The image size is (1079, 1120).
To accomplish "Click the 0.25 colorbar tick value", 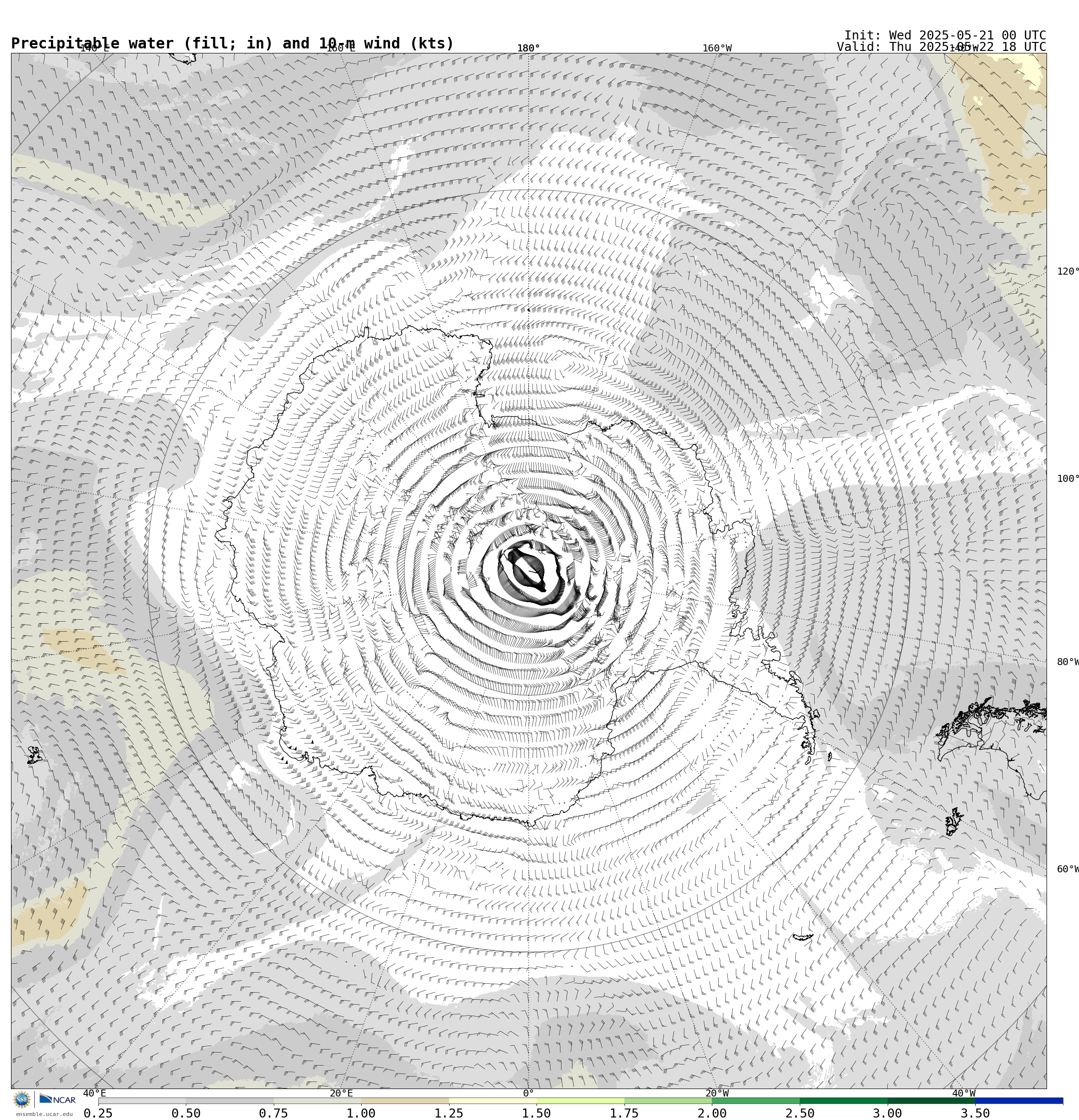I will click(98, 1113).
